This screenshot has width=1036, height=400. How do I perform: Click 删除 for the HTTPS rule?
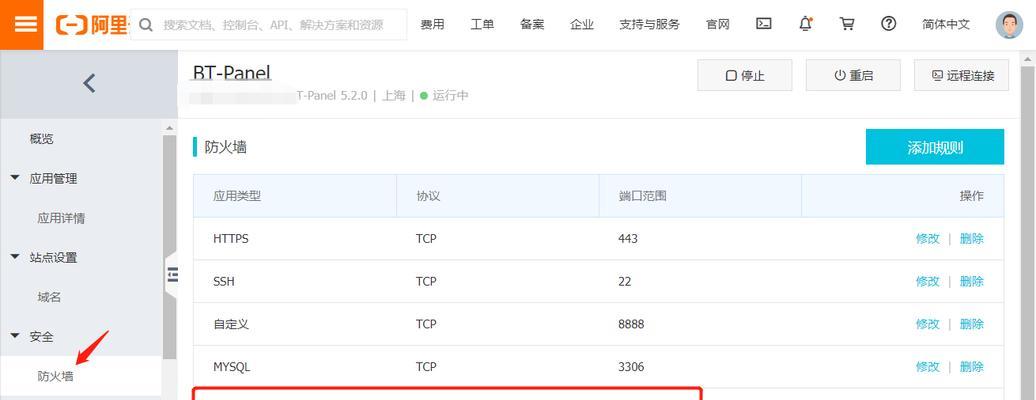pos(971,239)
